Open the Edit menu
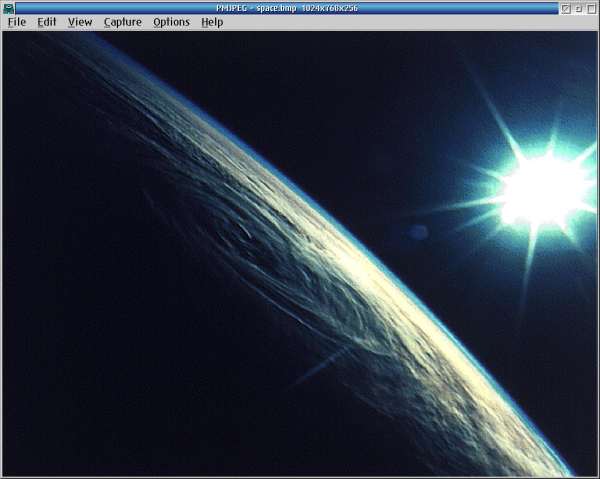Screen dimensions: 600x479 (47, 22)
